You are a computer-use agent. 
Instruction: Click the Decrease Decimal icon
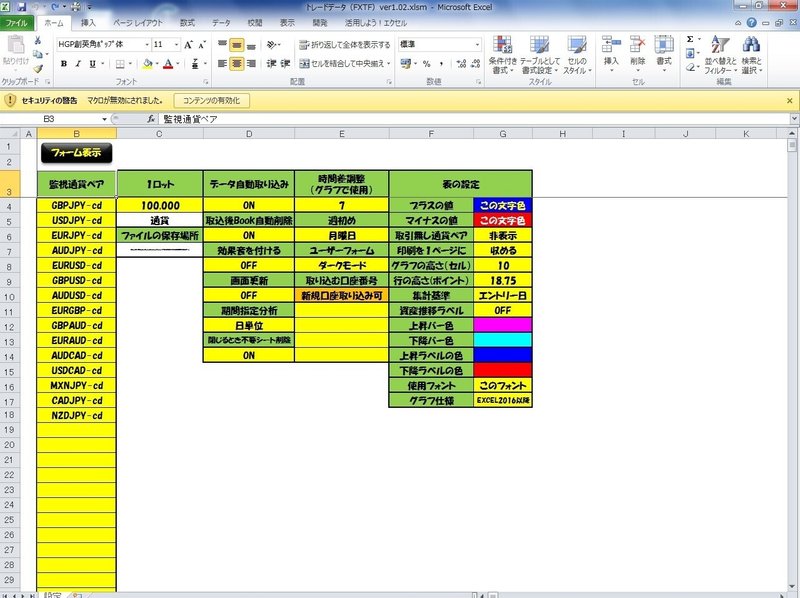(x=476, y=64)
